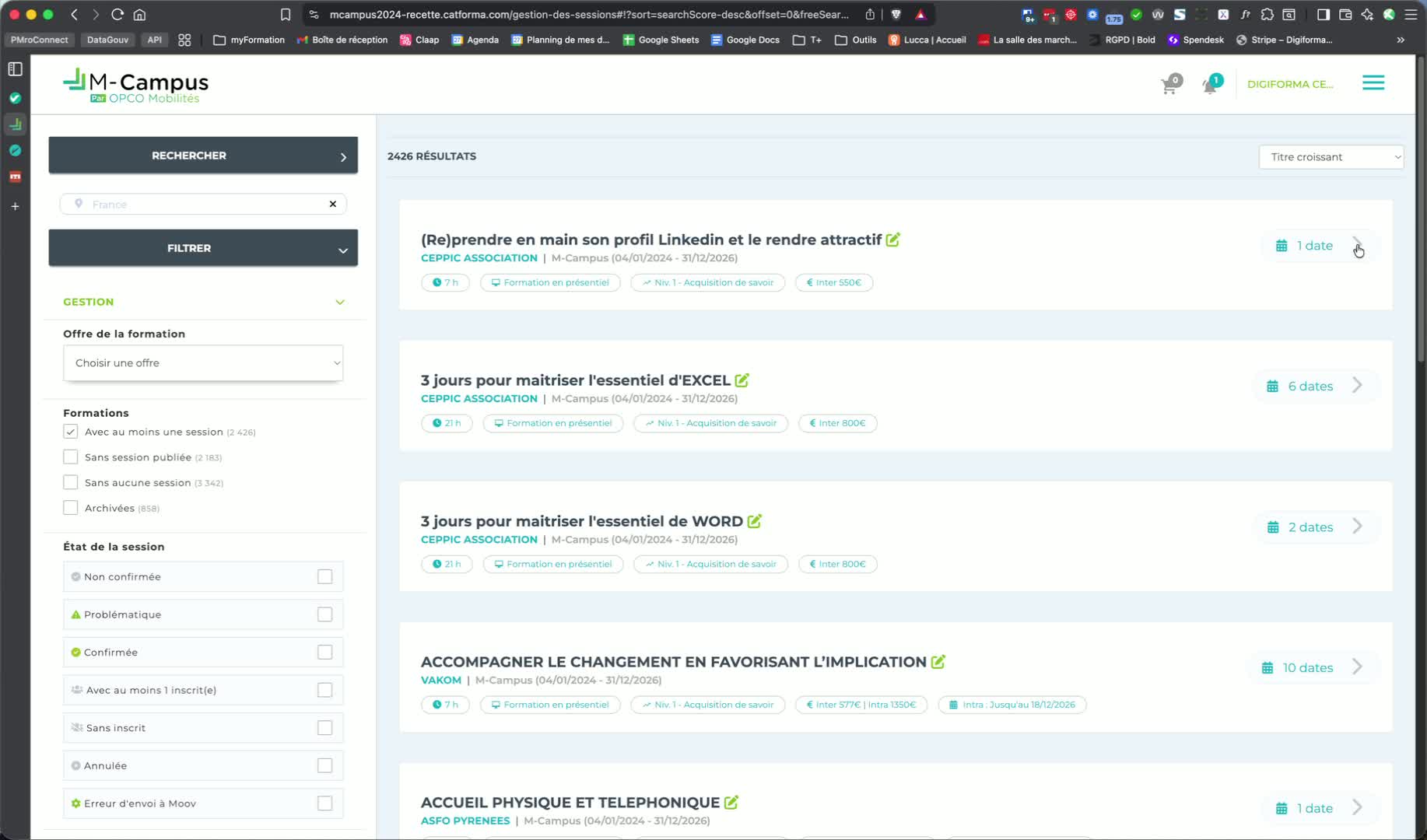Viewport: 1427px width, 840px height.
Task: Open the shopping cart icon
Action: [1169, 85]
